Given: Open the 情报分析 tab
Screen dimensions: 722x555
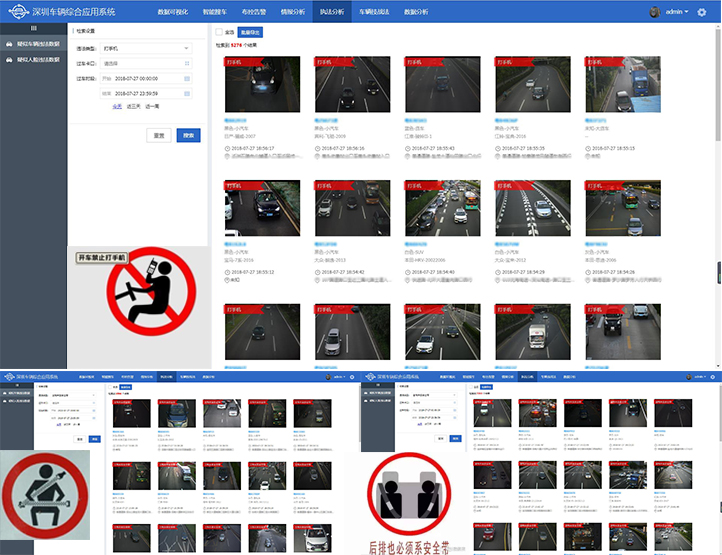Looking at the screenshot, I should [293, 12].
